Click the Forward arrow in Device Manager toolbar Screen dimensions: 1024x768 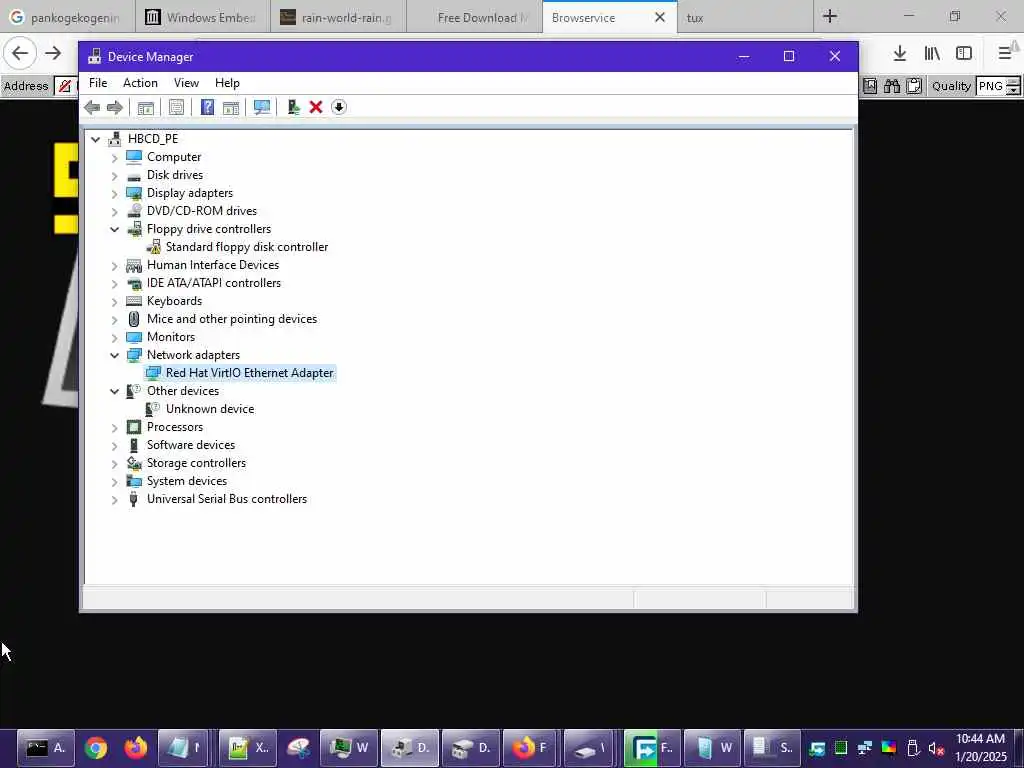click(115, 107)
